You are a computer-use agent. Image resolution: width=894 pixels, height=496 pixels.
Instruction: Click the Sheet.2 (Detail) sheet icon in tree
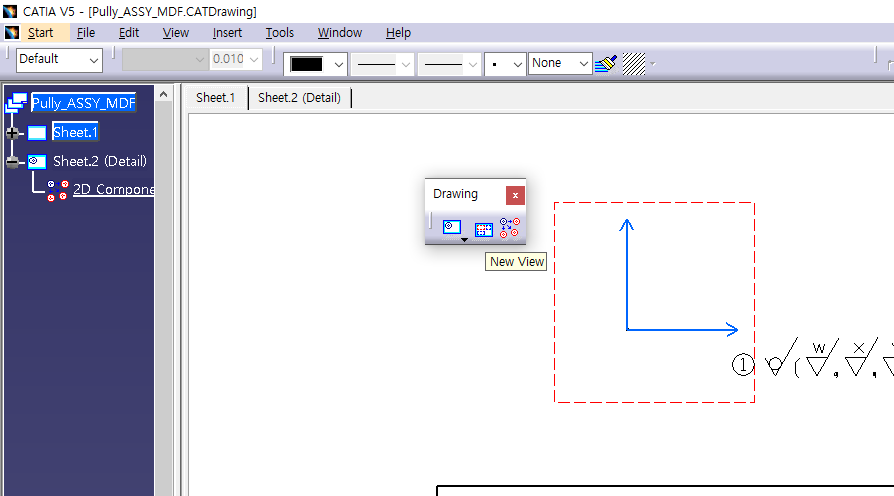[37, 162]
